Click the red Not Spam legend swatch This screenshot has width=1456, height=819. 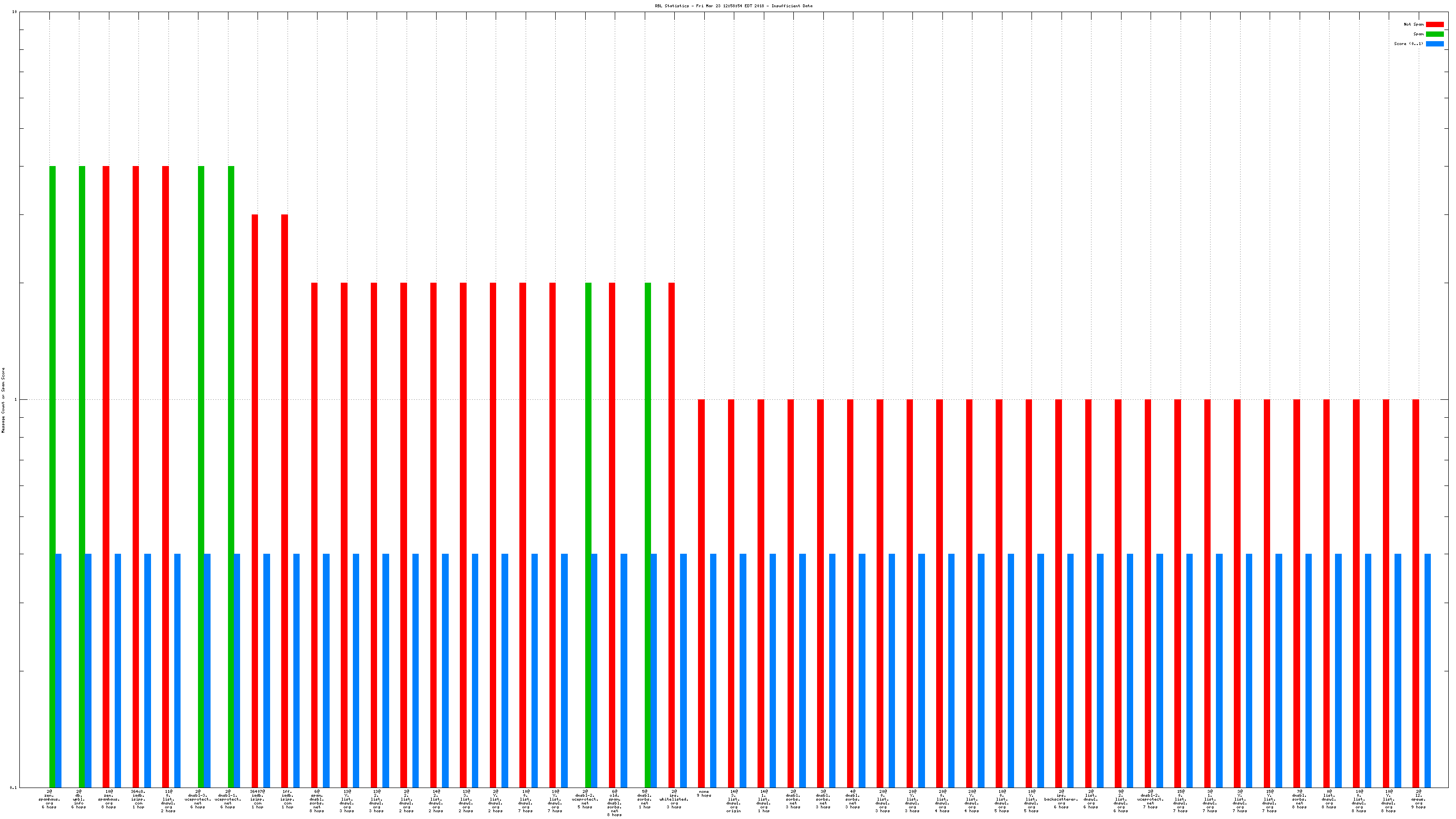[1435, 24]
